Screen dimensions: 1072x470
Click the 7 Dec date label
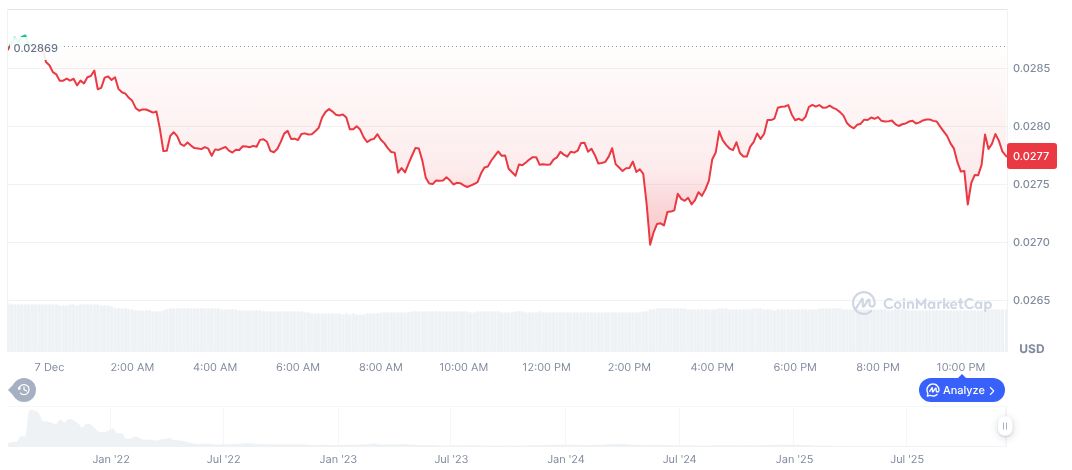pos(47,367)
